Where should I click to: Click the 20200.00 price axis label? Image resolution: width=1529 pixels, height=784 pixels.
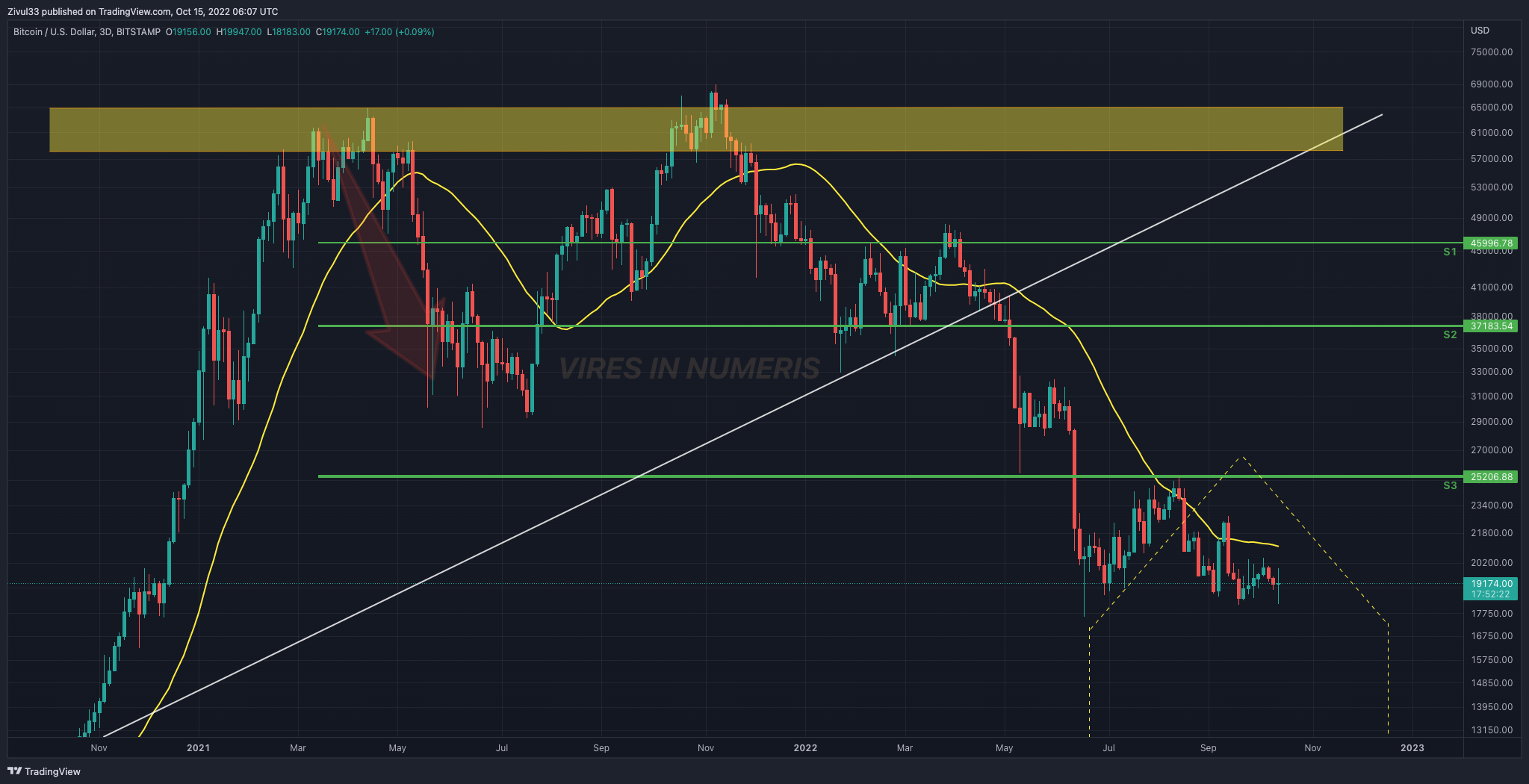(1492, 563)
